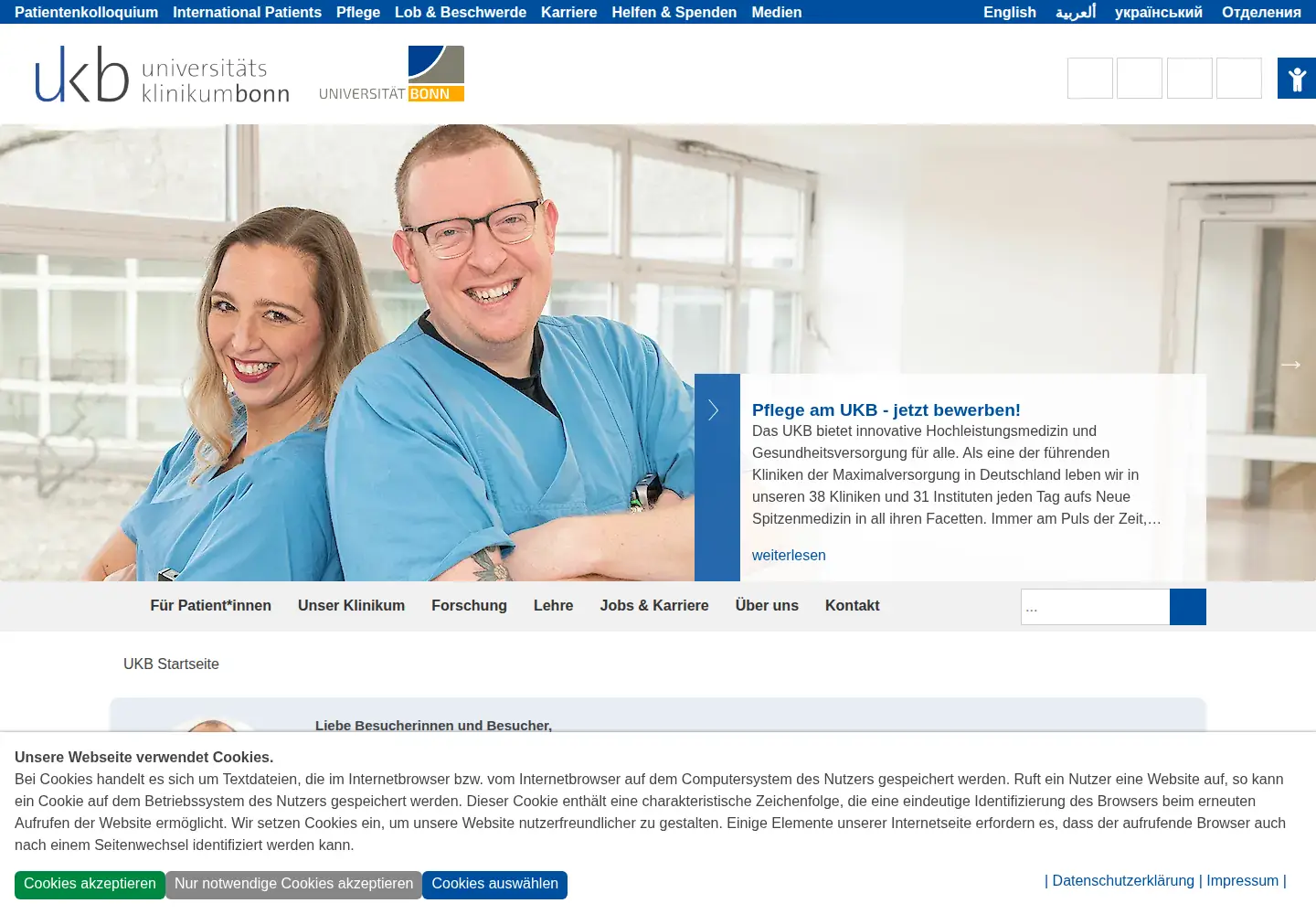Image resolution: width=1316 pixels, height=914 pixels.
Task: Click the blue search button beside search field
Action: (1188, 607)
